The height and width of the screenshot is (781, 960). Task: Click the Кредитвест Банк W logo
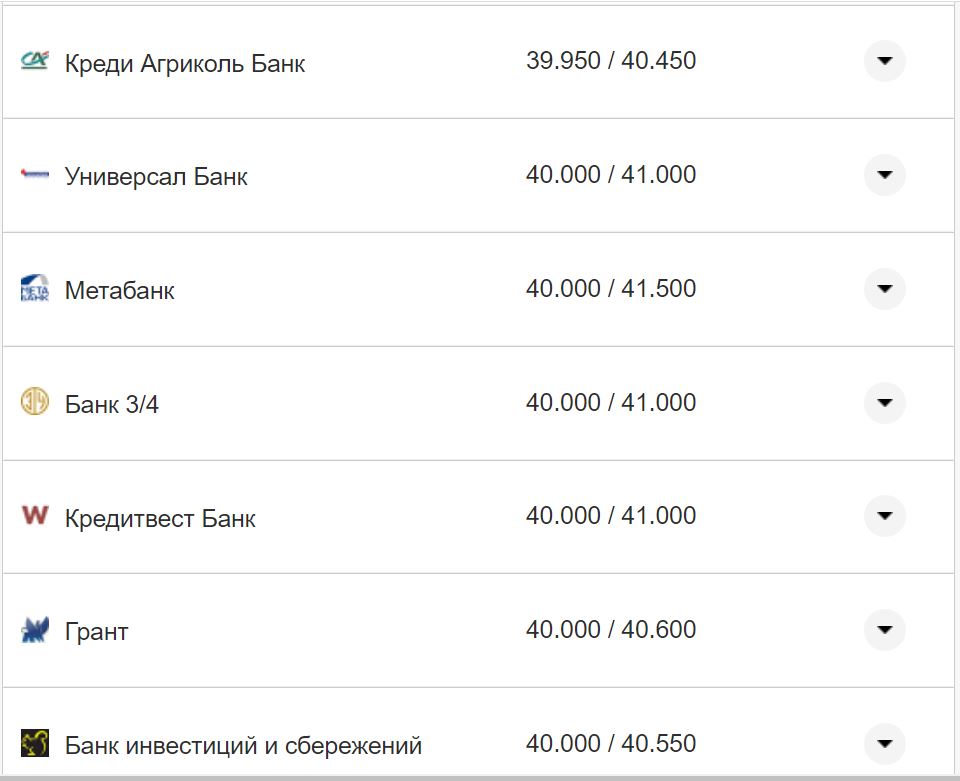tap(34, 516)
